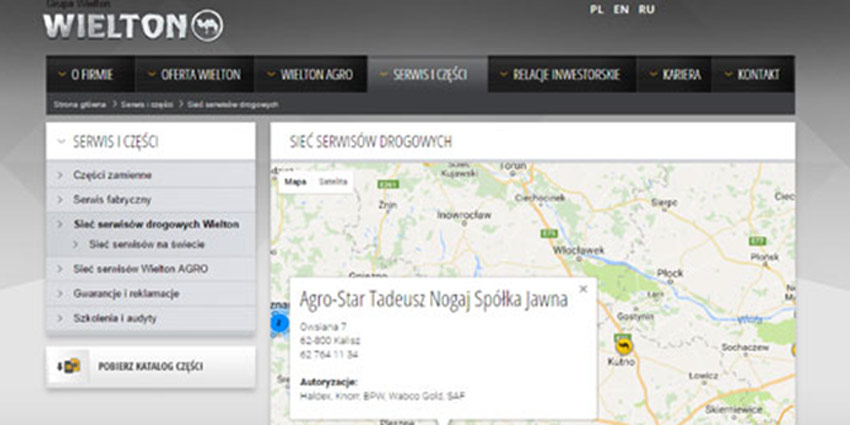Image resolution: width=850 pixels, height=425 pixels.
Task: Open the Wielton Agro menu
Action: (311, 74)
